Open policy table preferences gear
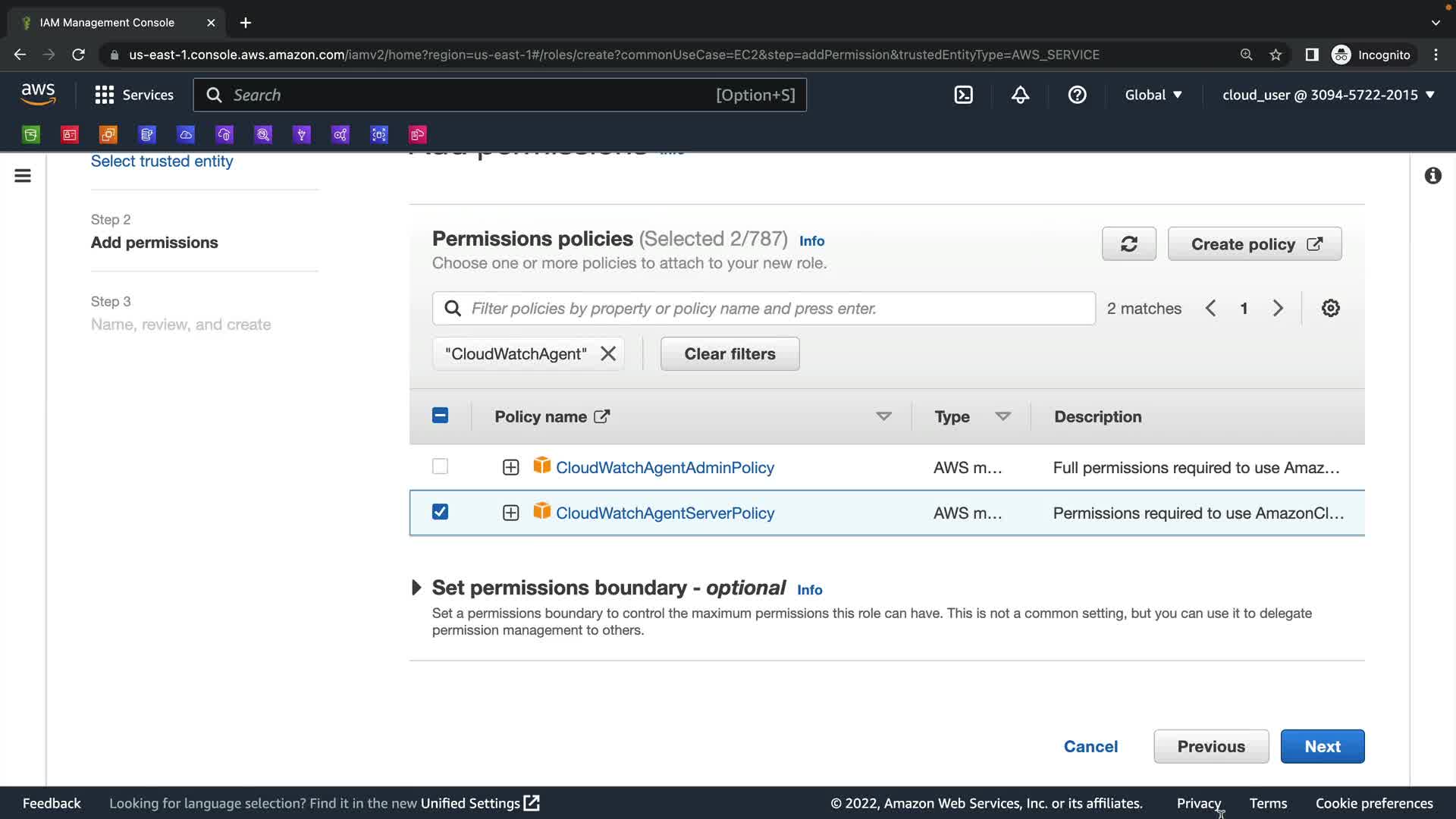Viewport: 1456px width, 819px height. tap(1330, 309)
